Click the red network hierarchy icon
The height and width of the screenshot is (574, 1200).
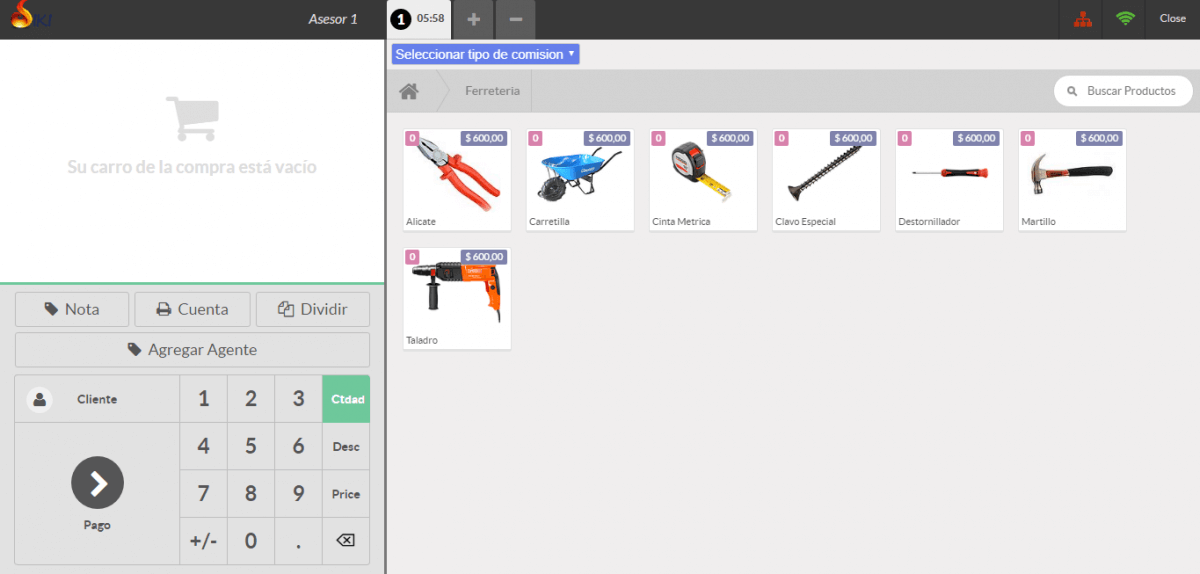(1082, 19)
